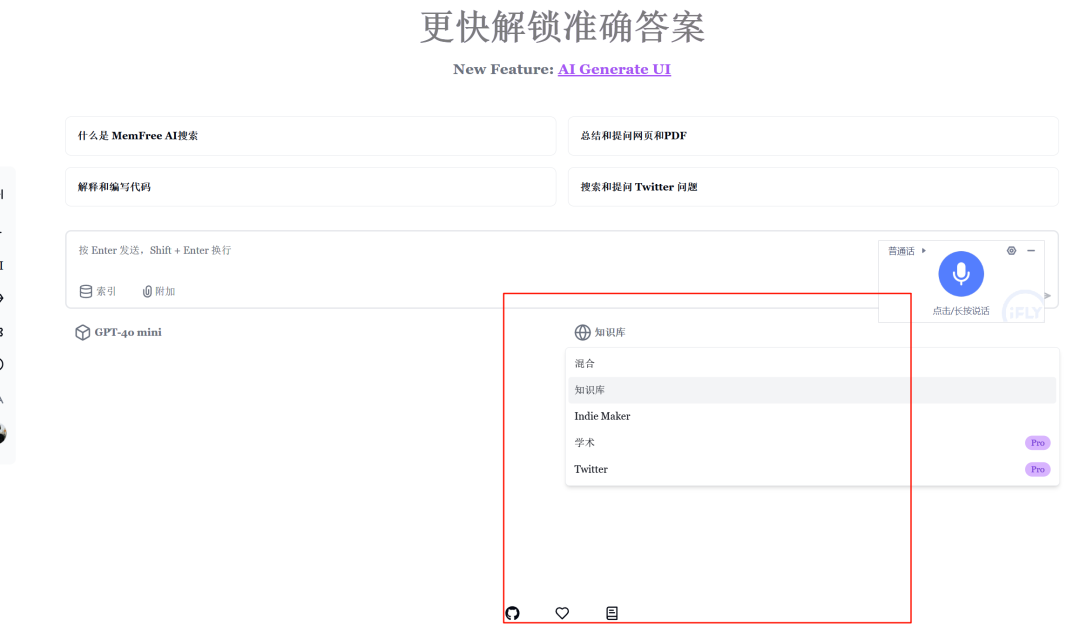The width and height of the screenshot is (1080, 633).
Task: Open the GitHub repository icon
Action: [513, 613]
